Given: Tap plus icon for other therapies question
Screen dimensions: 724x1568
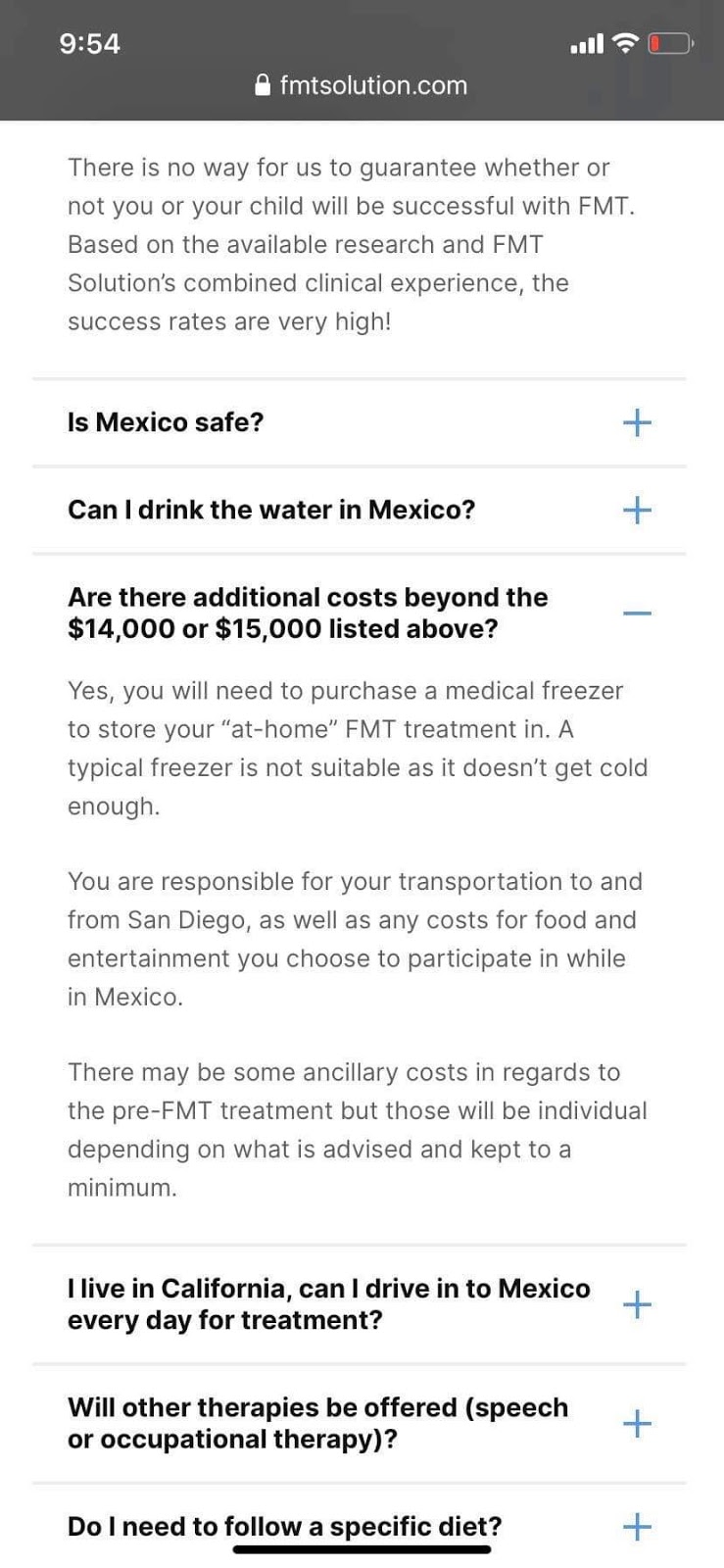Looking at the screenshot, I should point(637,1423).
